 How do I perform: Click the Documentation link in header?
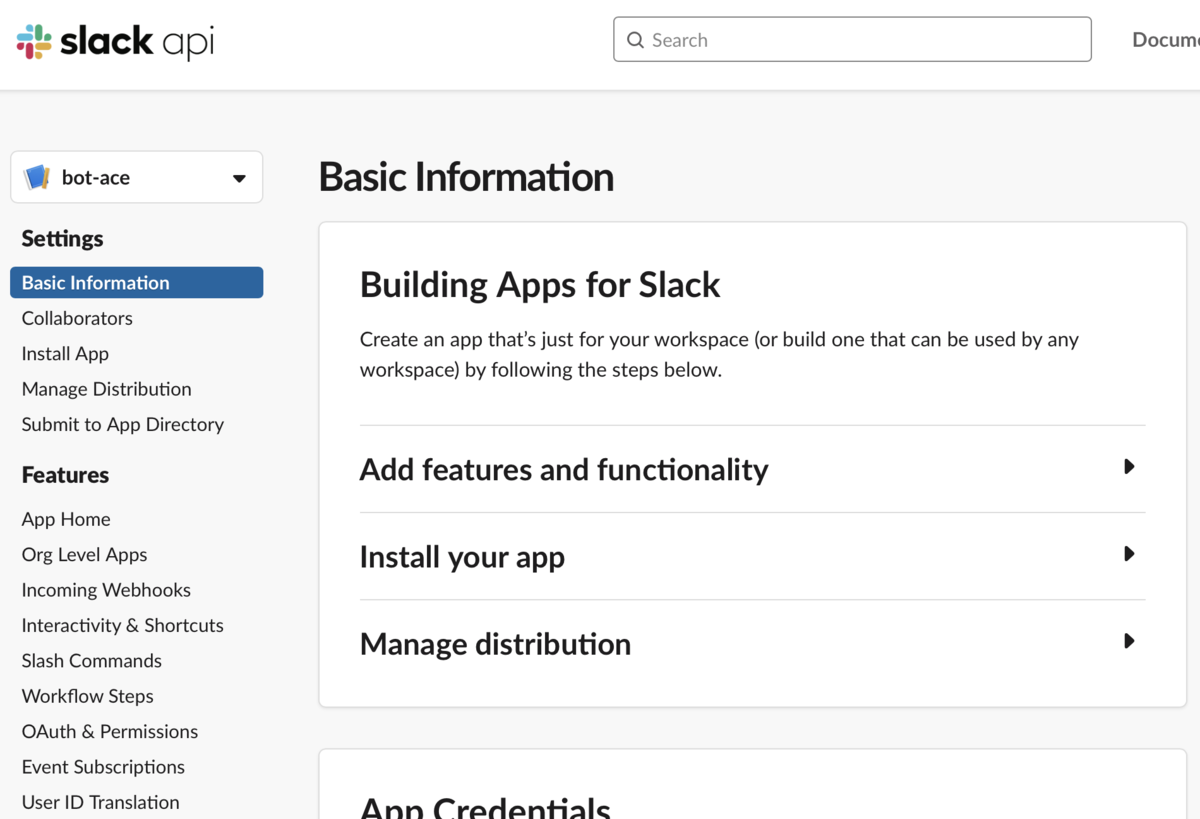coord(1165,40)
